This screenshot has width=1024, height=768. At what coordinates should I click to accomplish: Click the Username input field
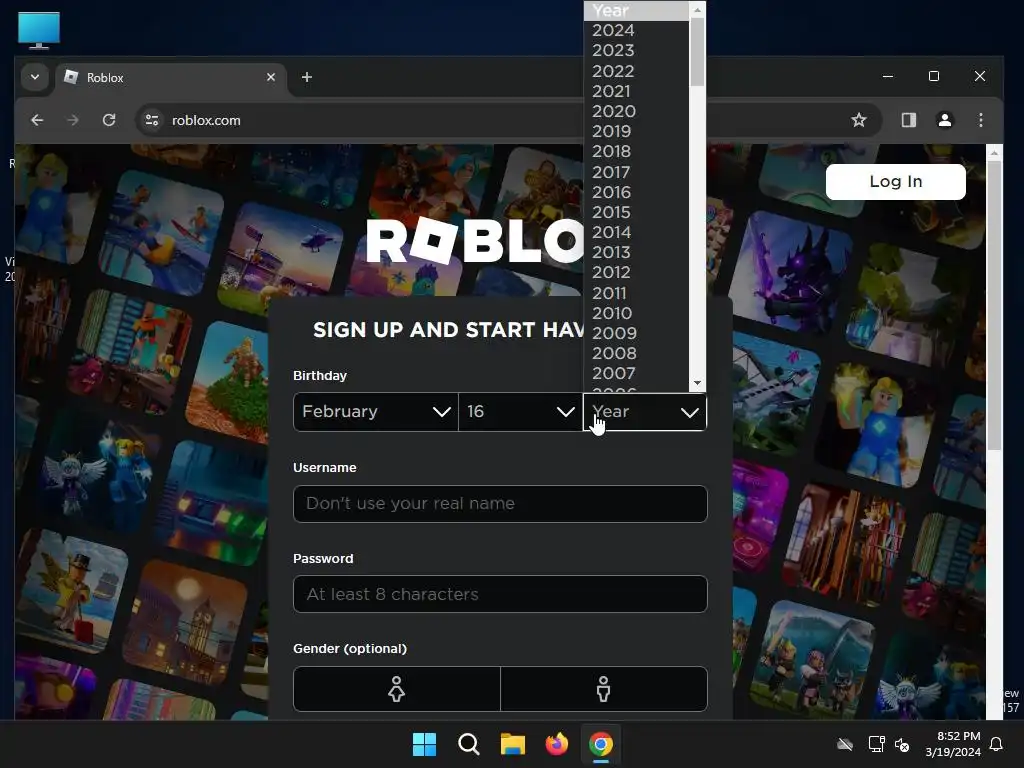[500, 504]
